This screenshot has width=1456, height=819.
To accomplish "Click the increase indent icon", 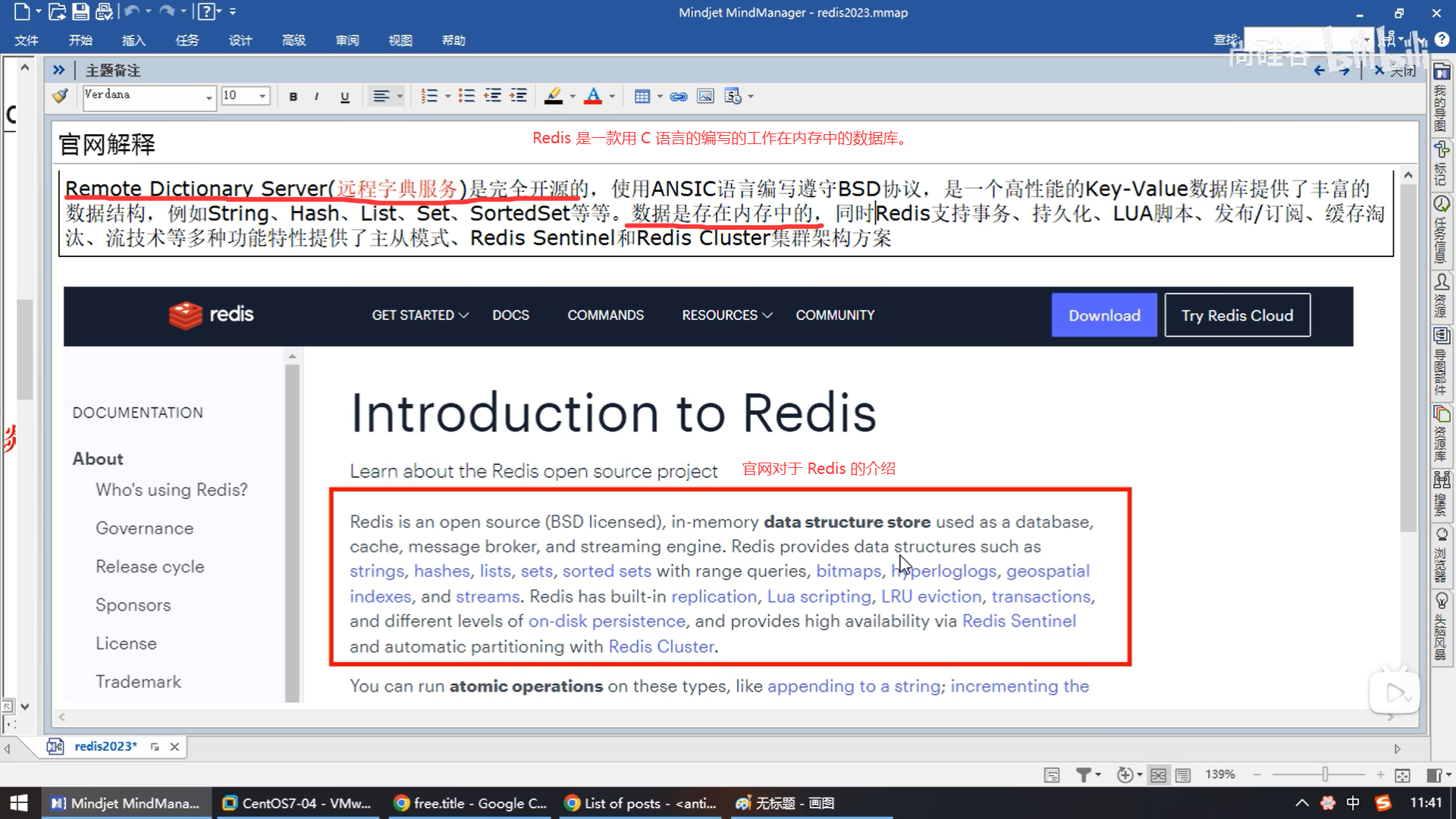I will pos(519,96).
